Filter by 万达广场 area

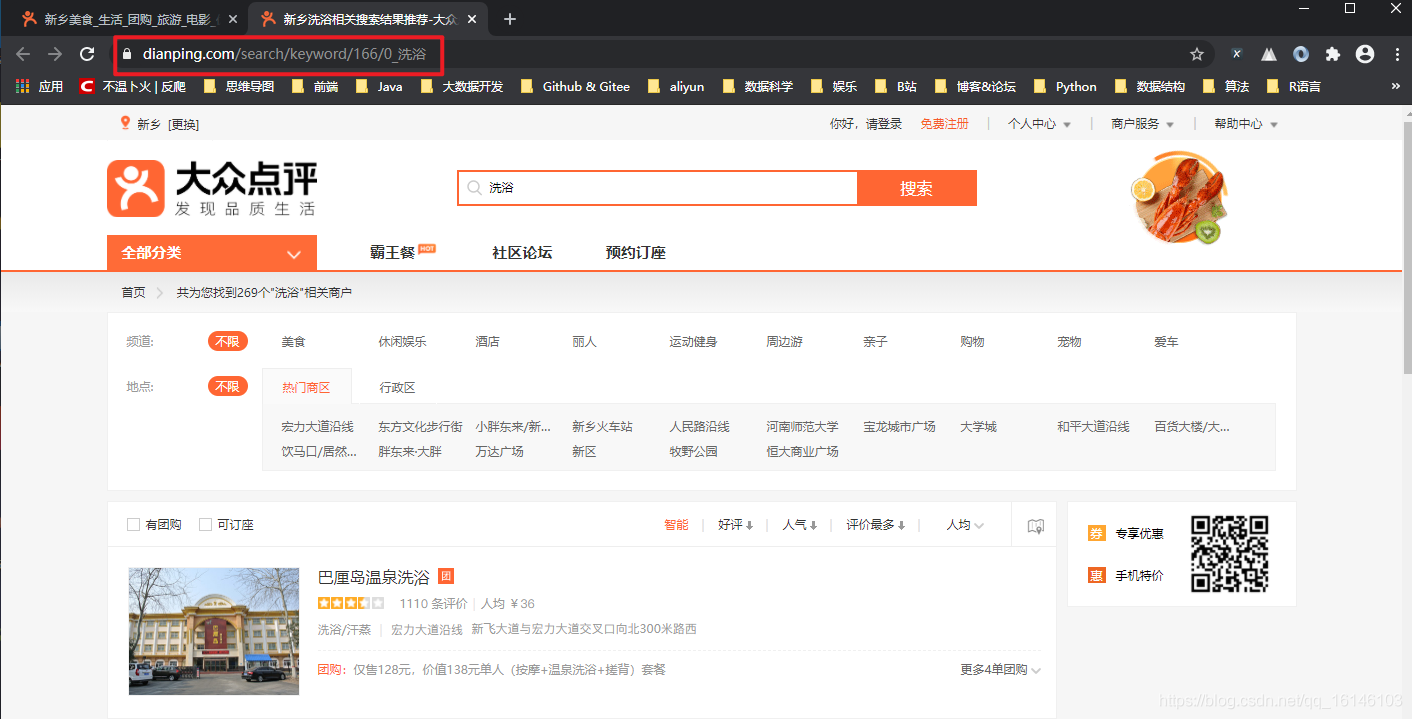tap(499, 452)
